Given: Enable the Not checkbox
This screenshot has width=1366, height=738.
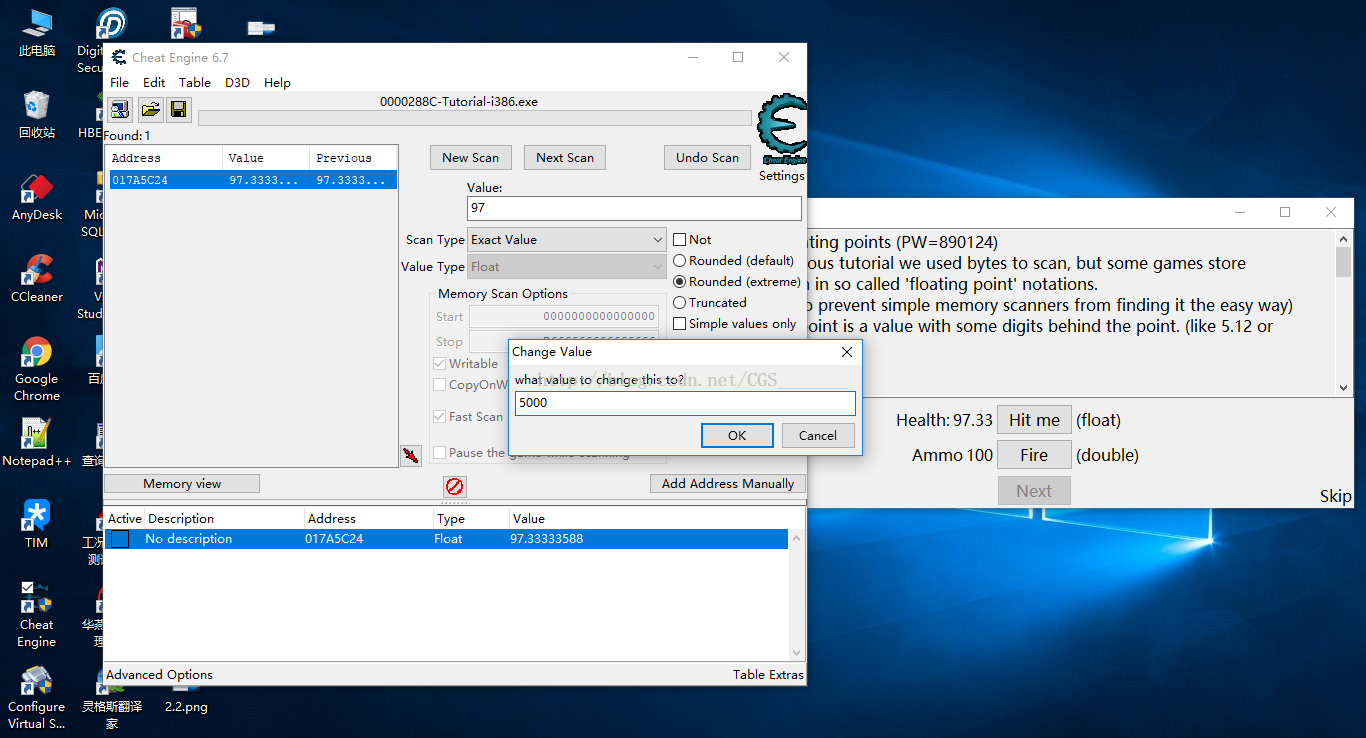Looking at the screenshot, I should (x=680, y=240).
